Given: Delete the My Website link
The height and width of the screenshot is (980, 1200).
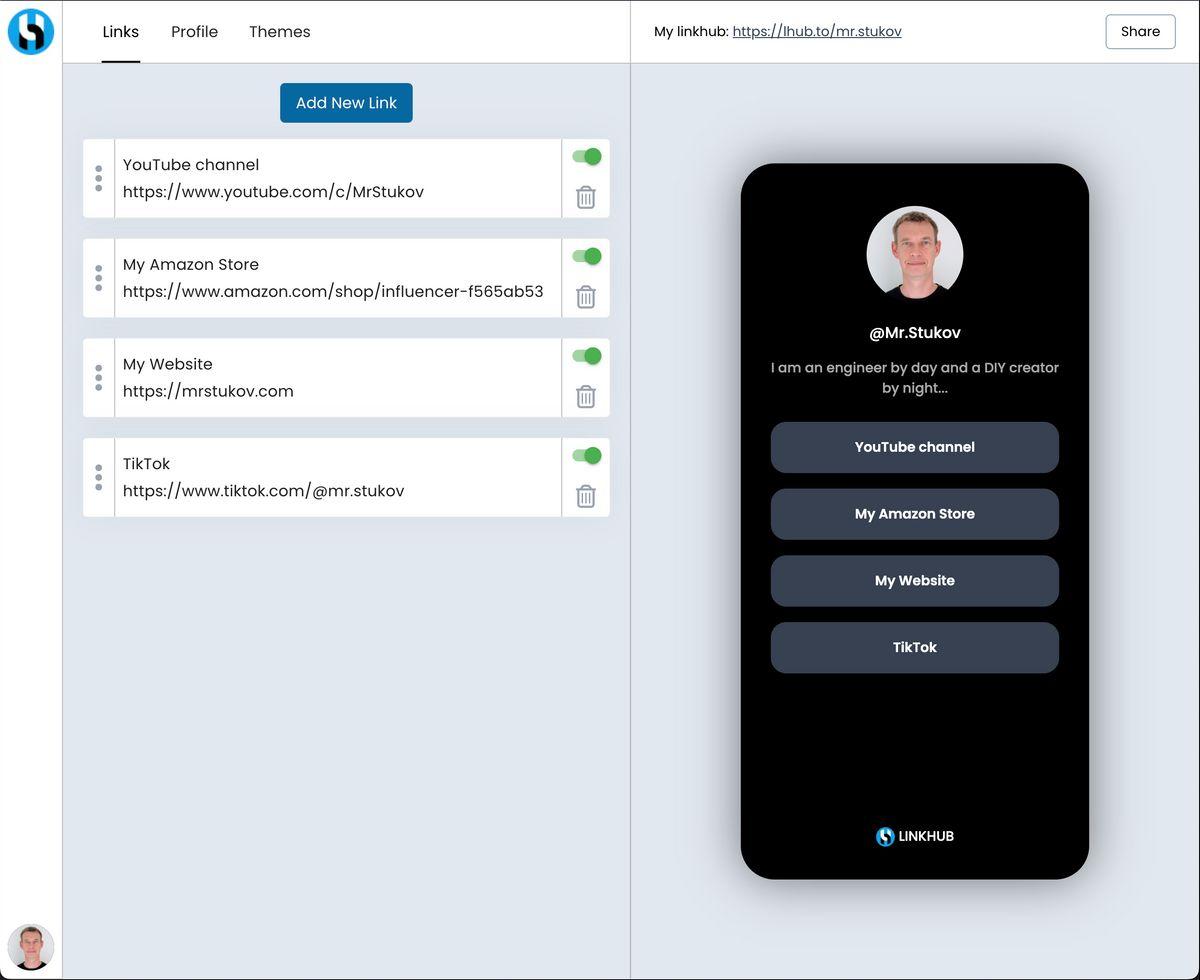Looking at the screenshot, I should coord(586,397).
